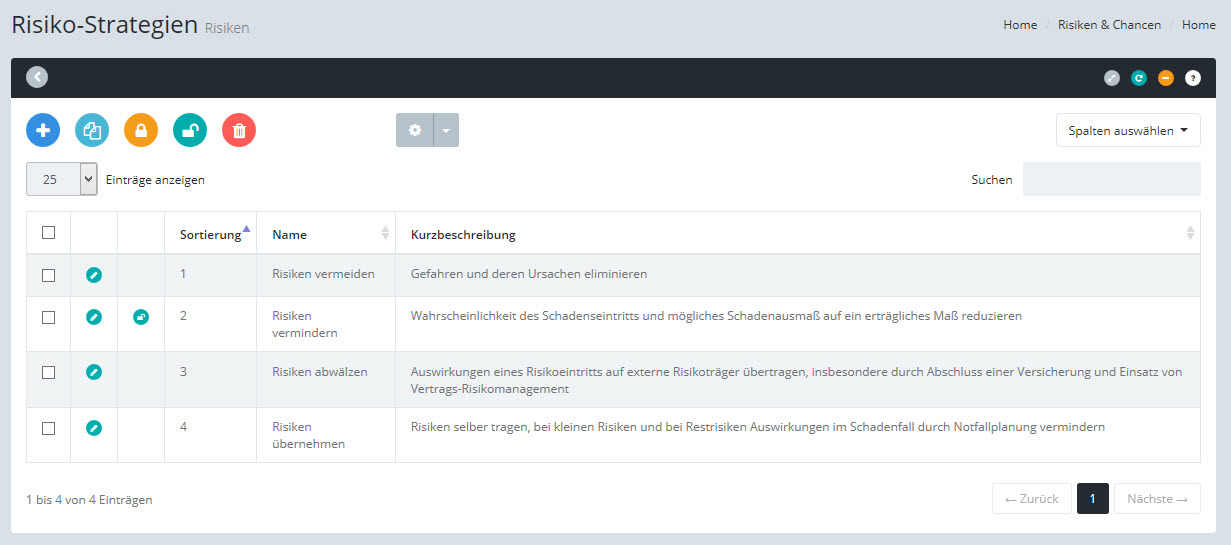Click the teal unlock icon in toolbar
This screenshot has height=545, width=1231.
pos(190,130)
